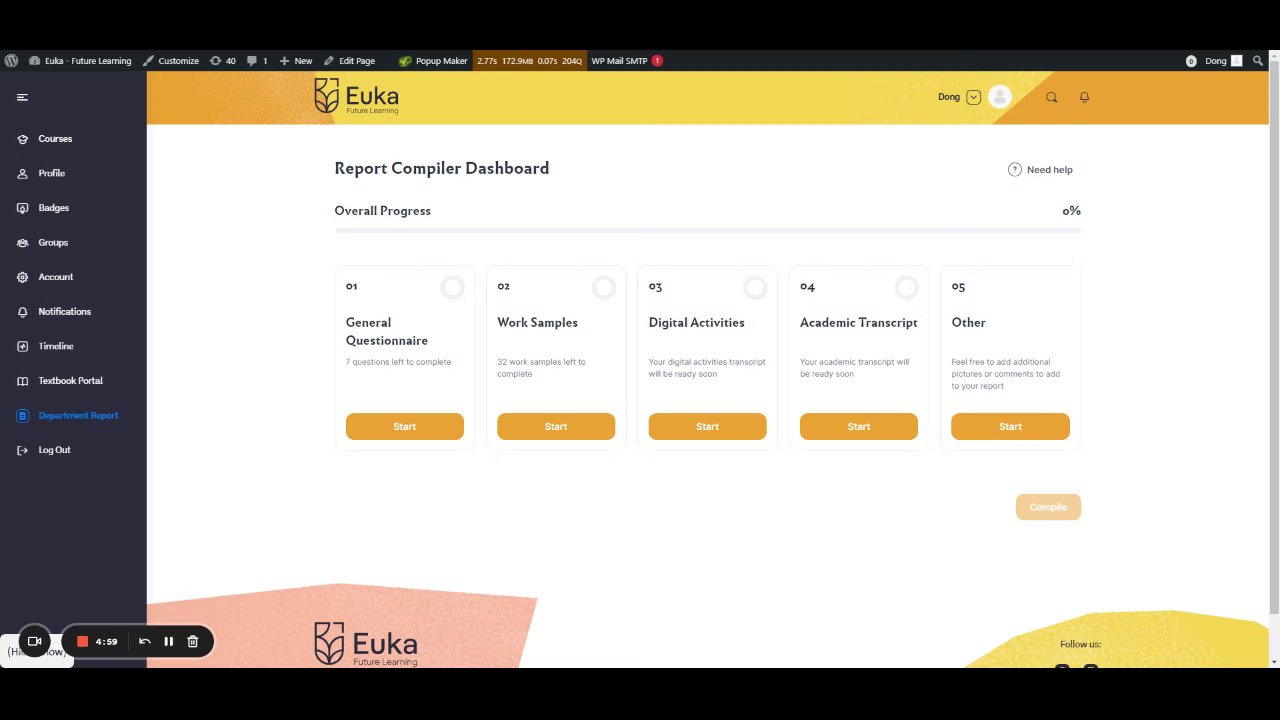Click the updates icon showing 40
The height and width of the screenshot is (720, 1280).
(222, 61)
